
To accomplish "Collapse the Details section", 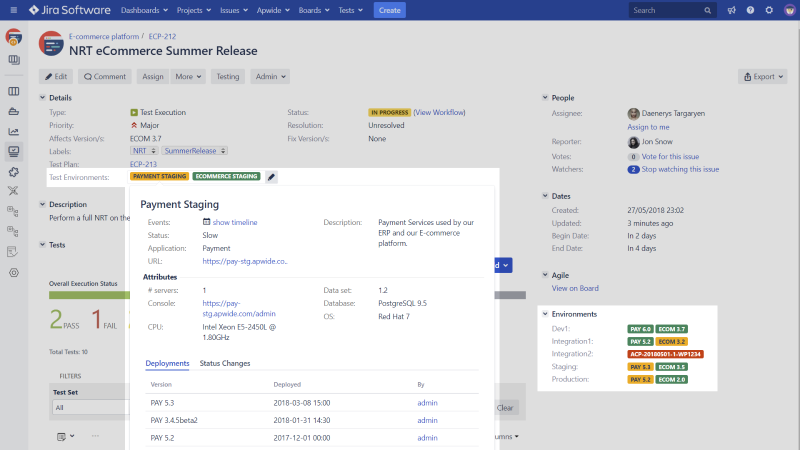I will click(x=42, y=97).
